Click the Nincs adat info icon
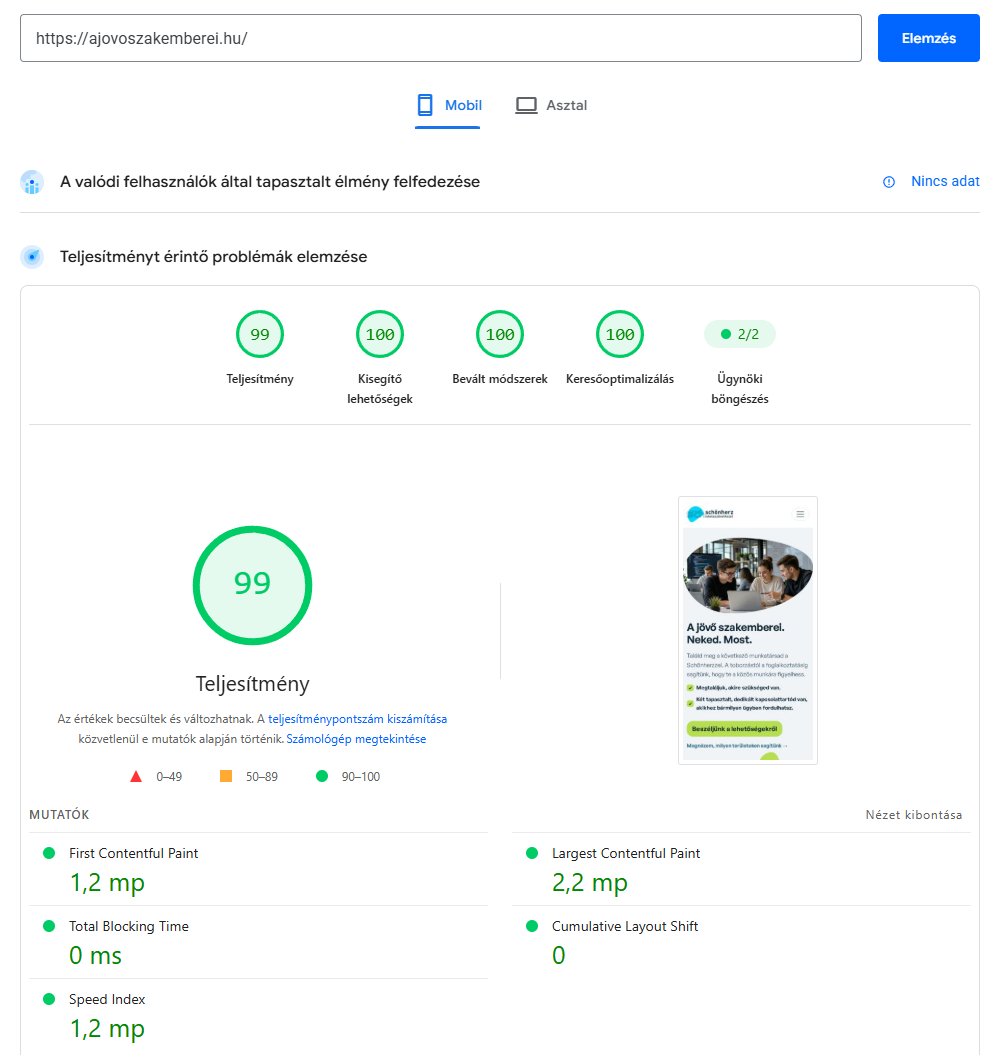 click(x=889, y=182)
